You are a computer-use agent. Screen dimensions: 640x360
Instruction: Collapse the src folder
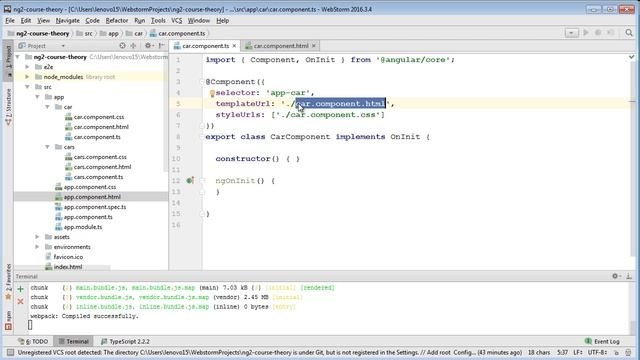tap(27, 87)
